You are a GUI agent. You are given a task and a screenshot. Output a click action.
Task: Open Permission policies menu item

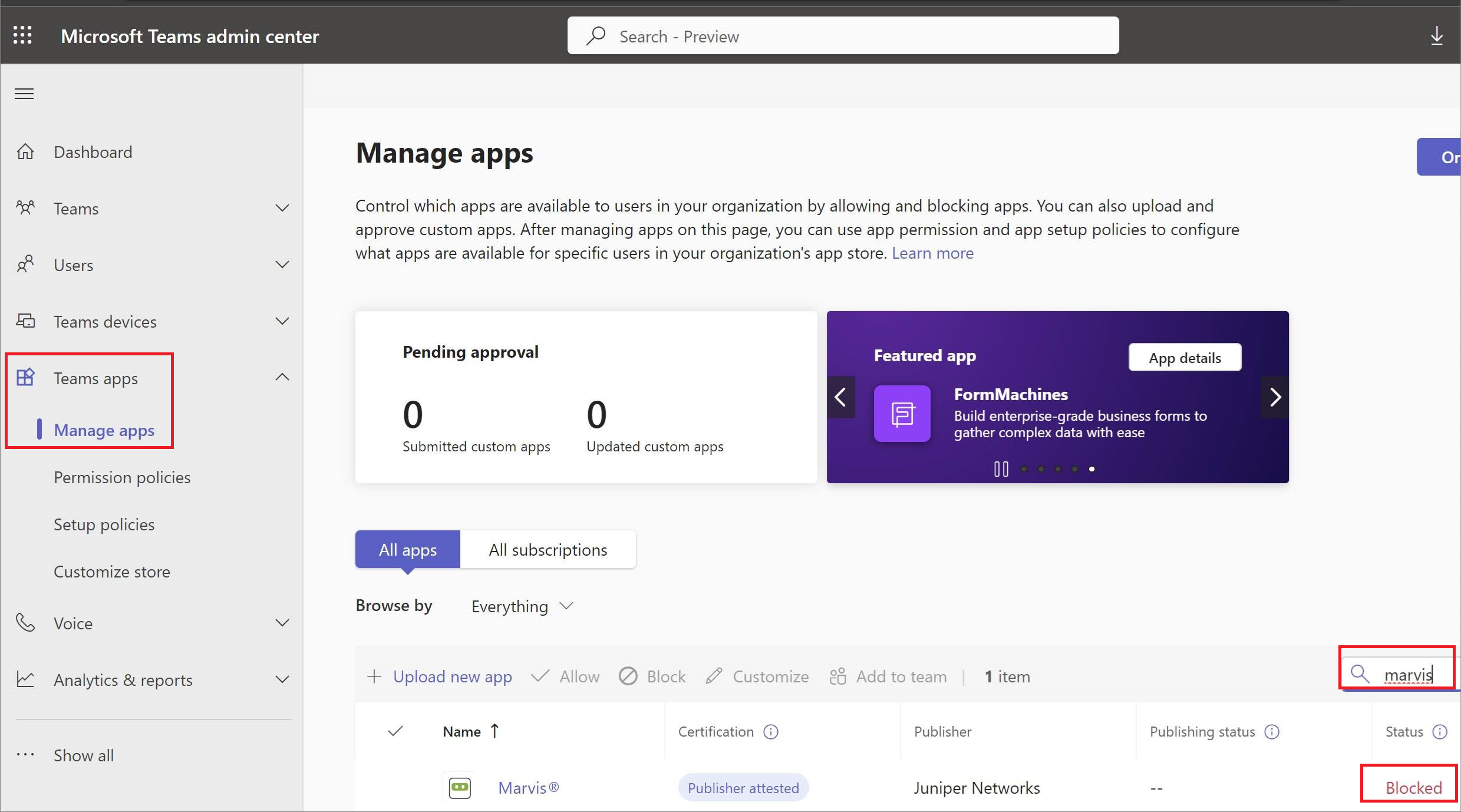click(122, 477)
